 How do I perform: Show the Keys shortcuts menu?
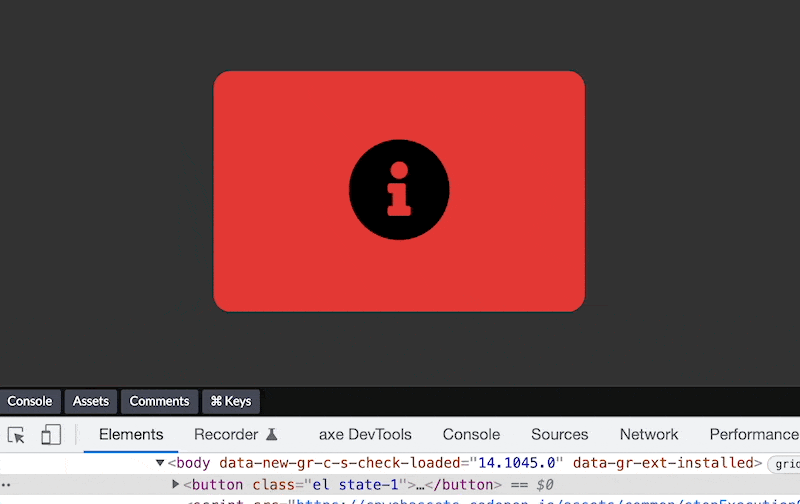coord(231,401)
